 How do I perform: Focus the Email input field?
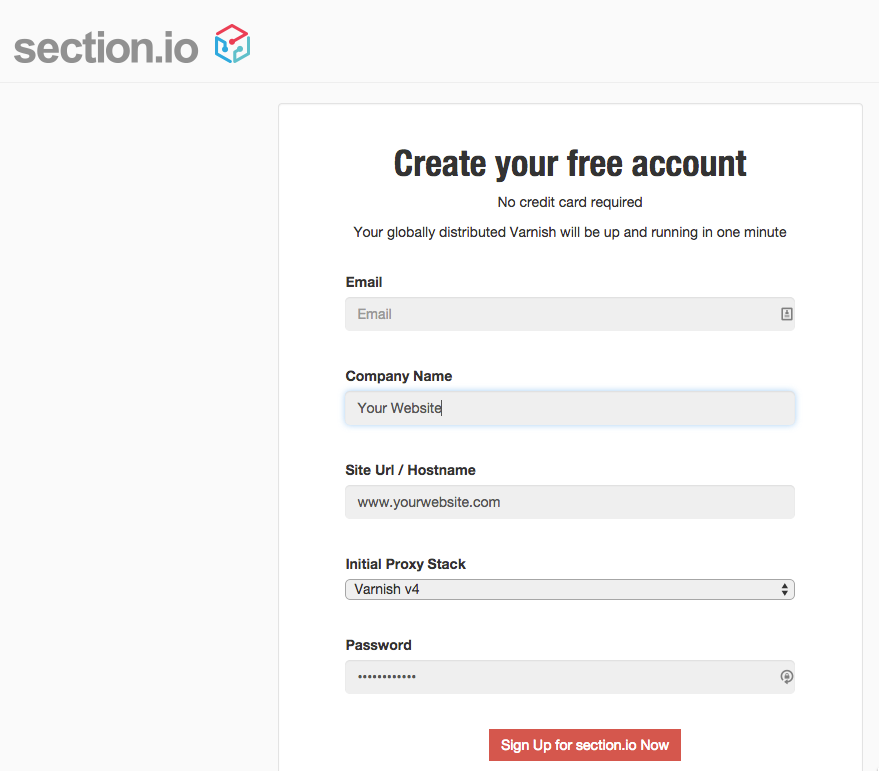click(560, 314)
